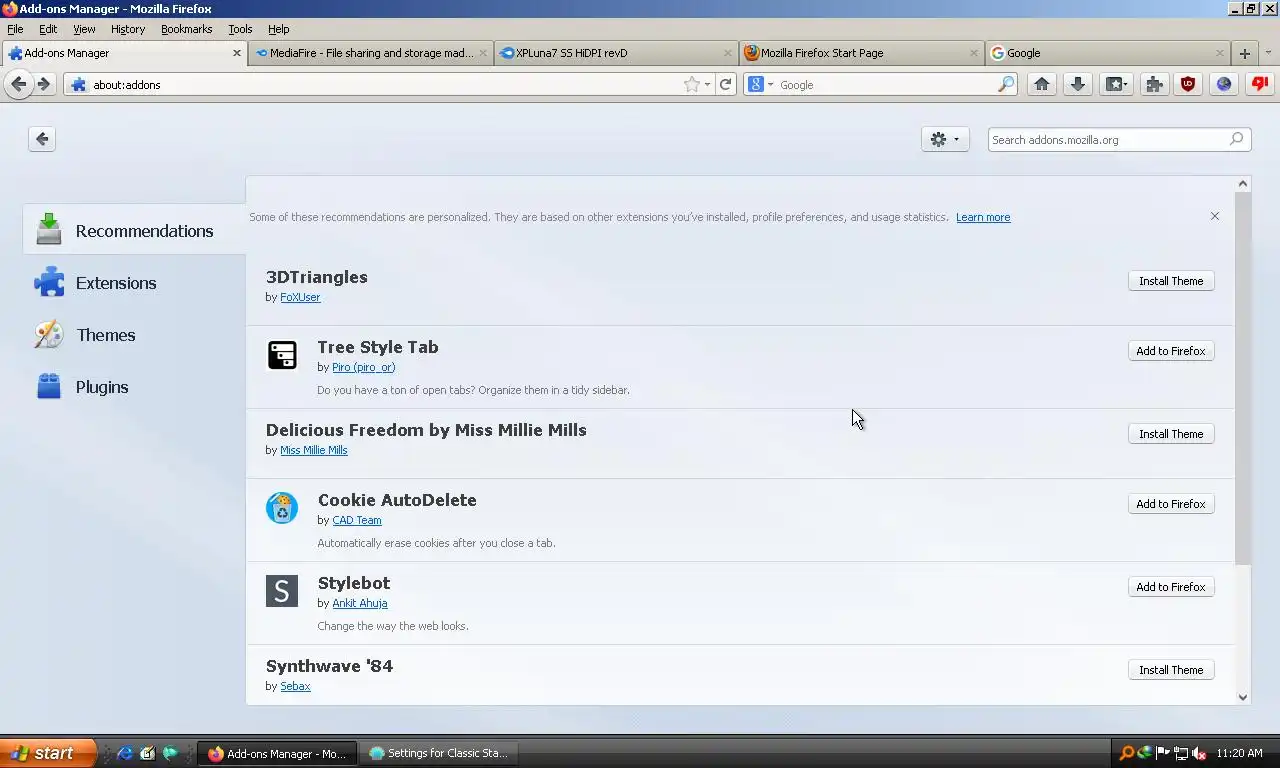Switch to the MediaFire tab
This screenshot has width=1280, height=768.
(371, 53)
